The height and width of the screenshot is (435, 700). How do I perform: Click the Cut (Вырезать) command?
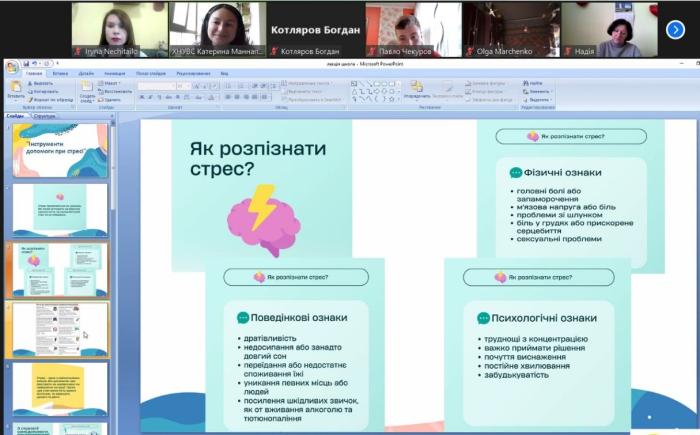pos(42,83)
